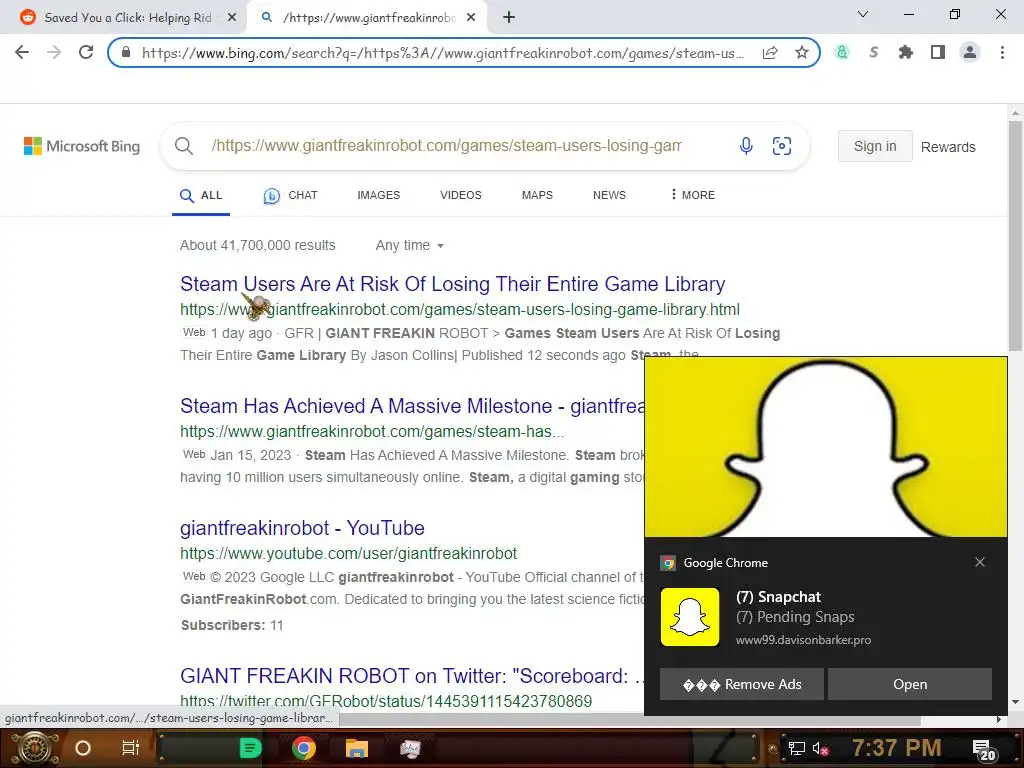The image size is (1024, 768).
Task: Open File Explorer from the taskbar
Action: 357,748
